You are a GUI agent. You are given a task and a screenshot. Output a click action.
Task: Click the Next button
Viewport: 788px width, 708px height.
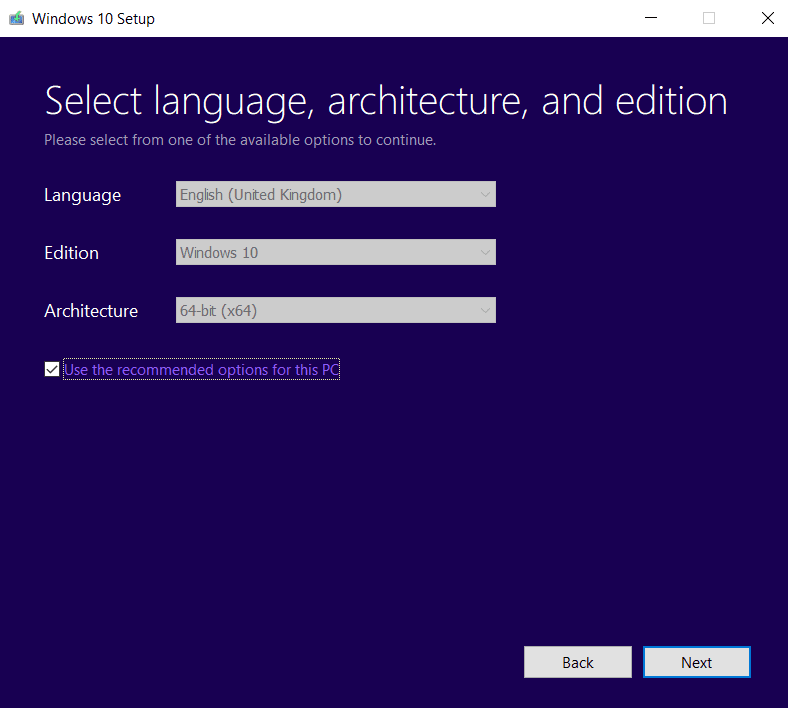[x=697, y=662]
